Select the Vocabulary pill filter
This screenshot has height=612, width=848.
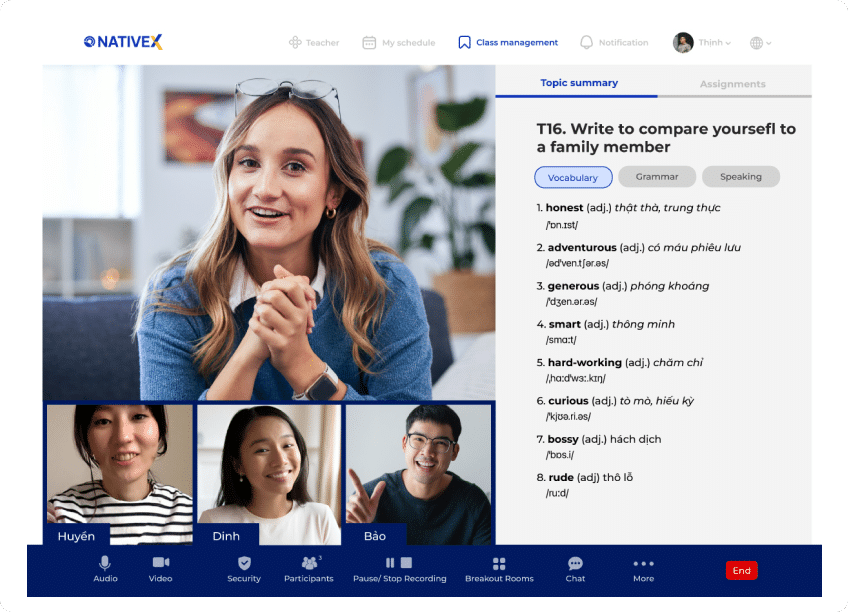click(573, 178)
